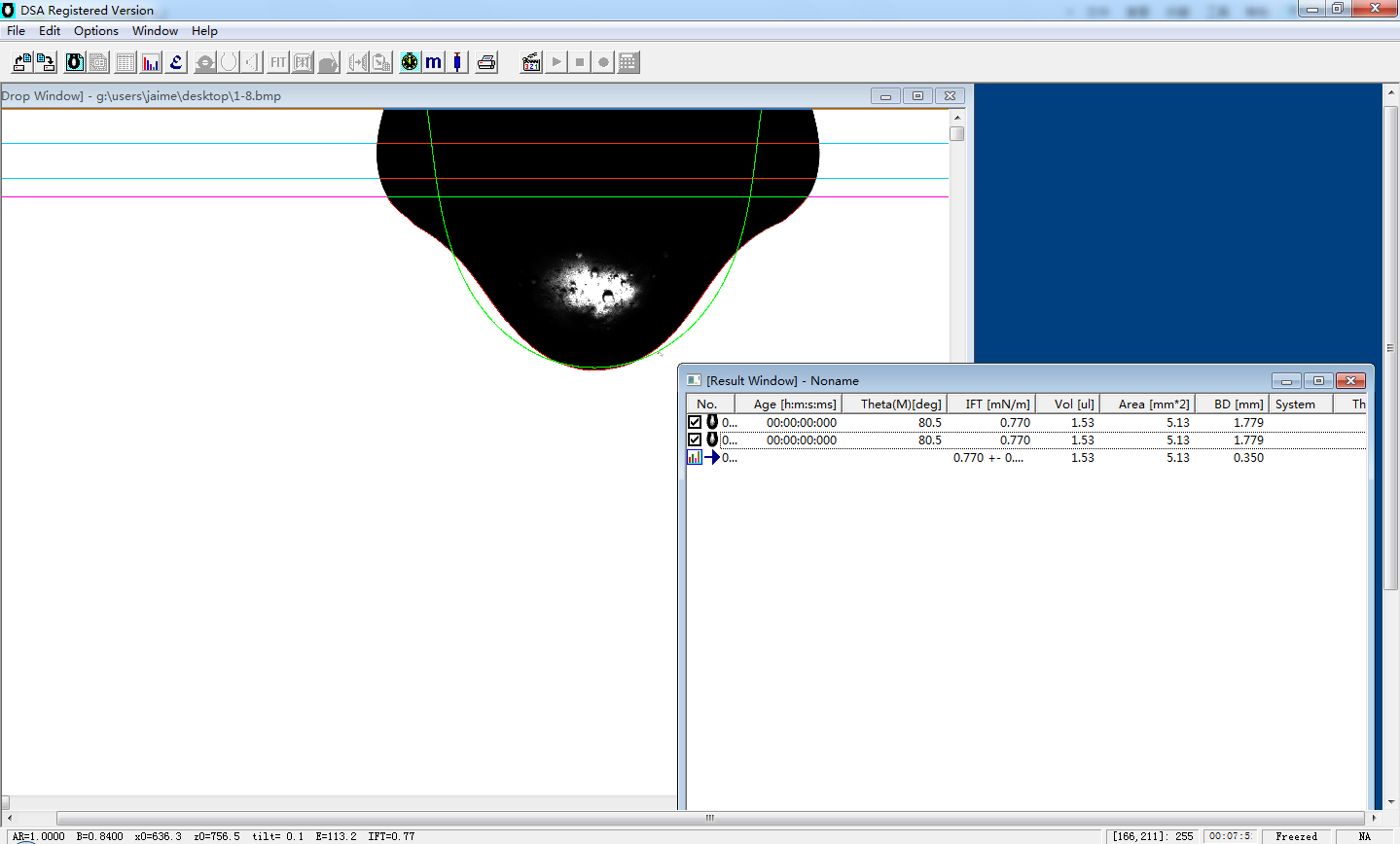1400x844 pixels.
Task: Select the magnification calibration icon
Action: [x=433, y=61]
